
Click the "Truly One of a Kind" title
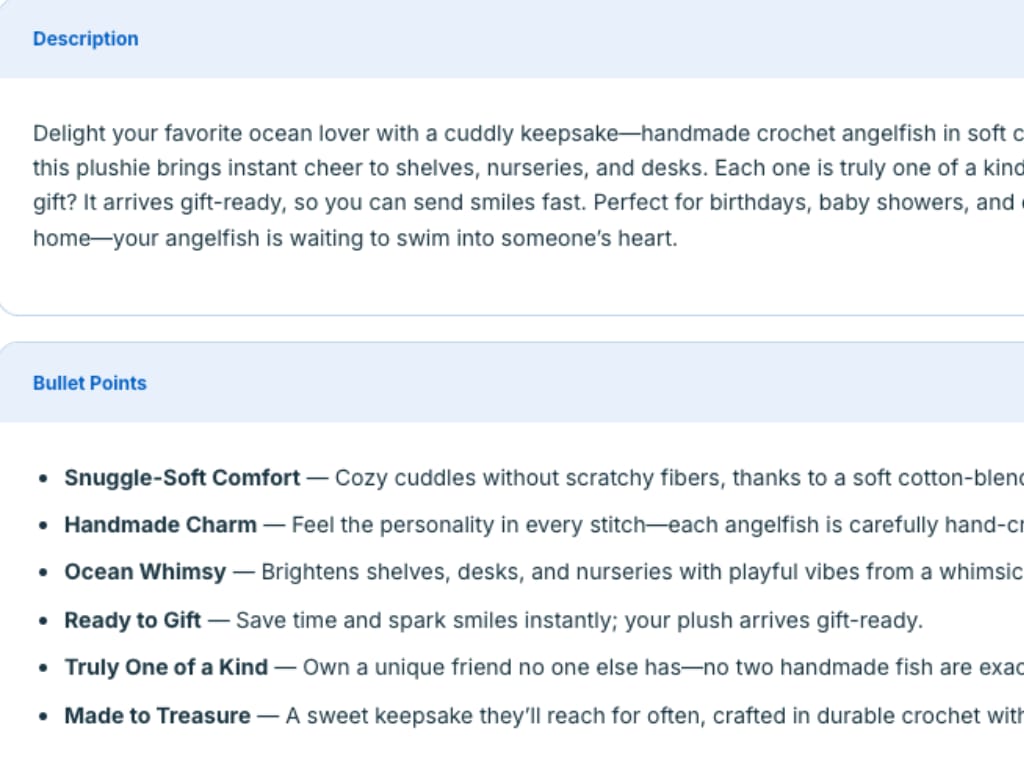(166, 667)
